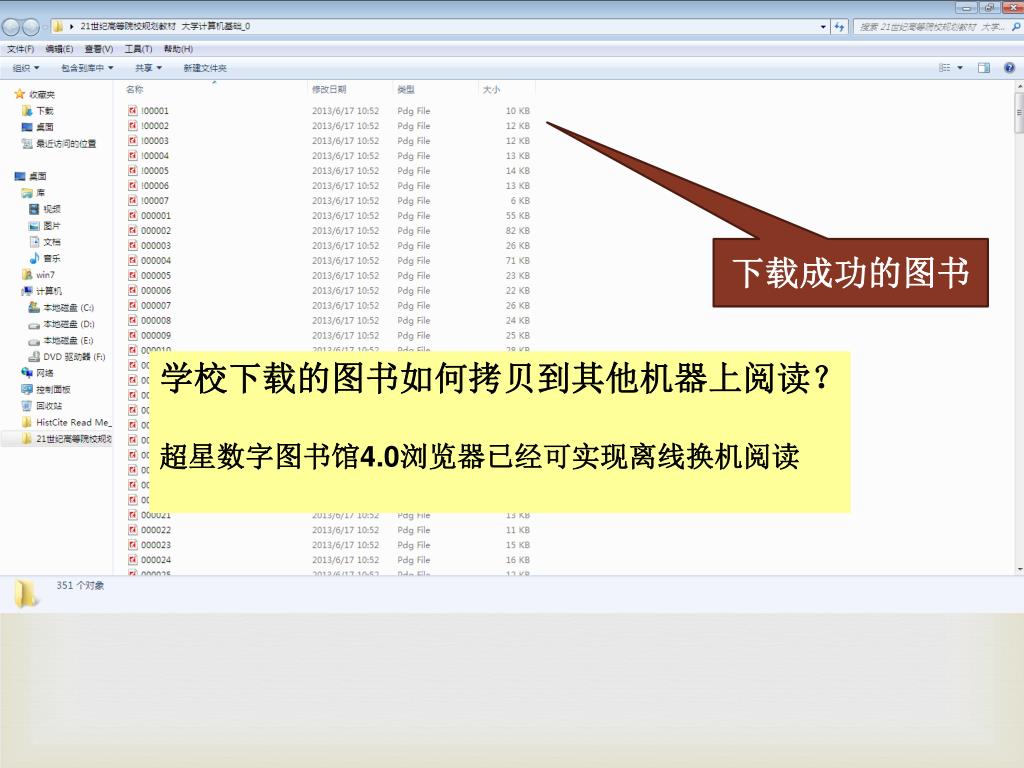
Task: Open the 音乐 library
Action: coord(44,258)
